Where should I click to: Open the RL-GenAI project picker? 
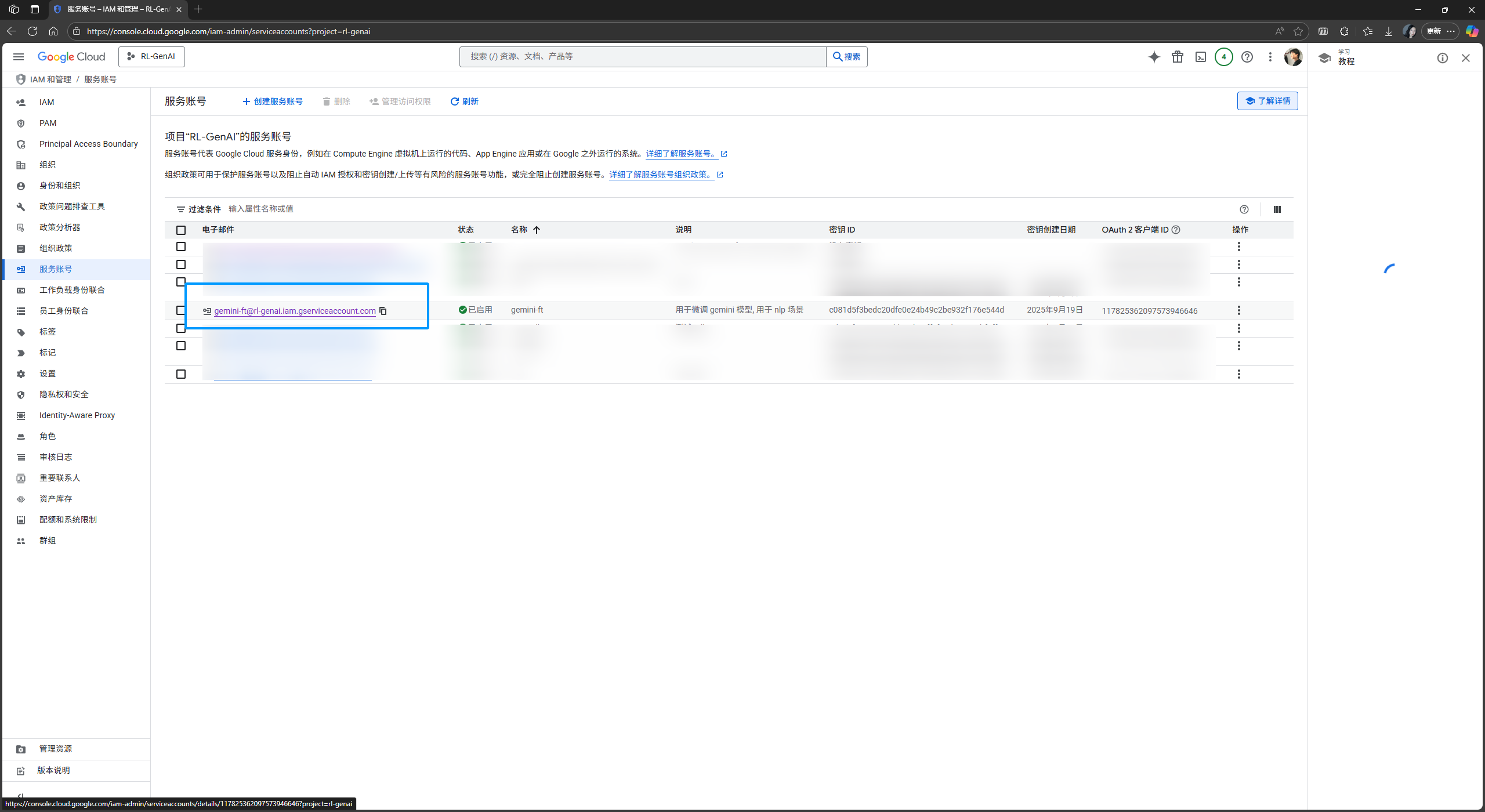click(151, 56)
